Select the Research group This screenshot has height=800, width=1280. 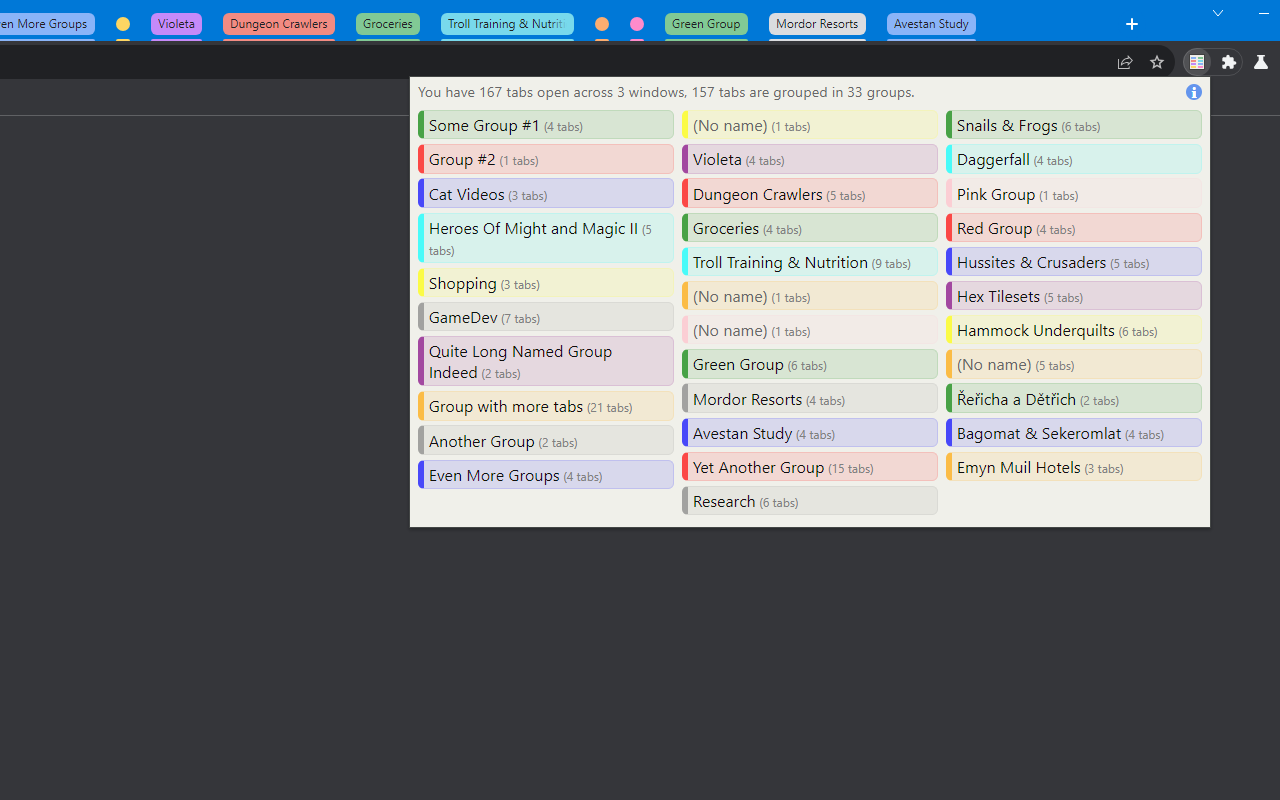click(810, 501)
